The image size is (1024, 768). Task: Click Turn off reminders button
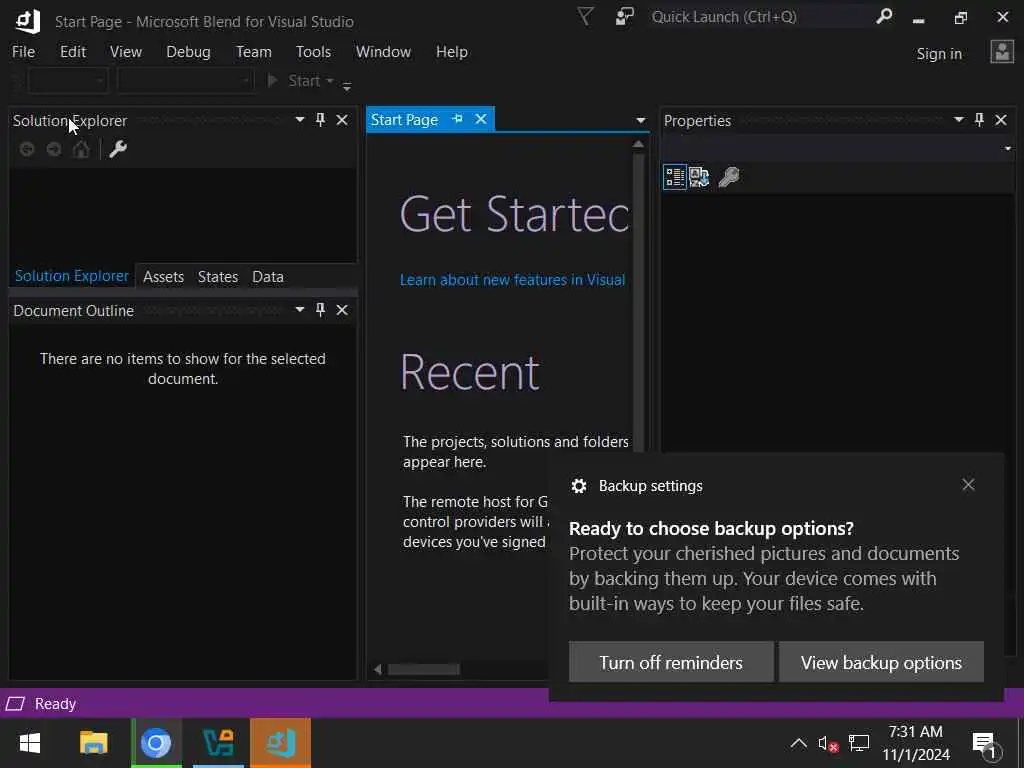pos(671,662)
